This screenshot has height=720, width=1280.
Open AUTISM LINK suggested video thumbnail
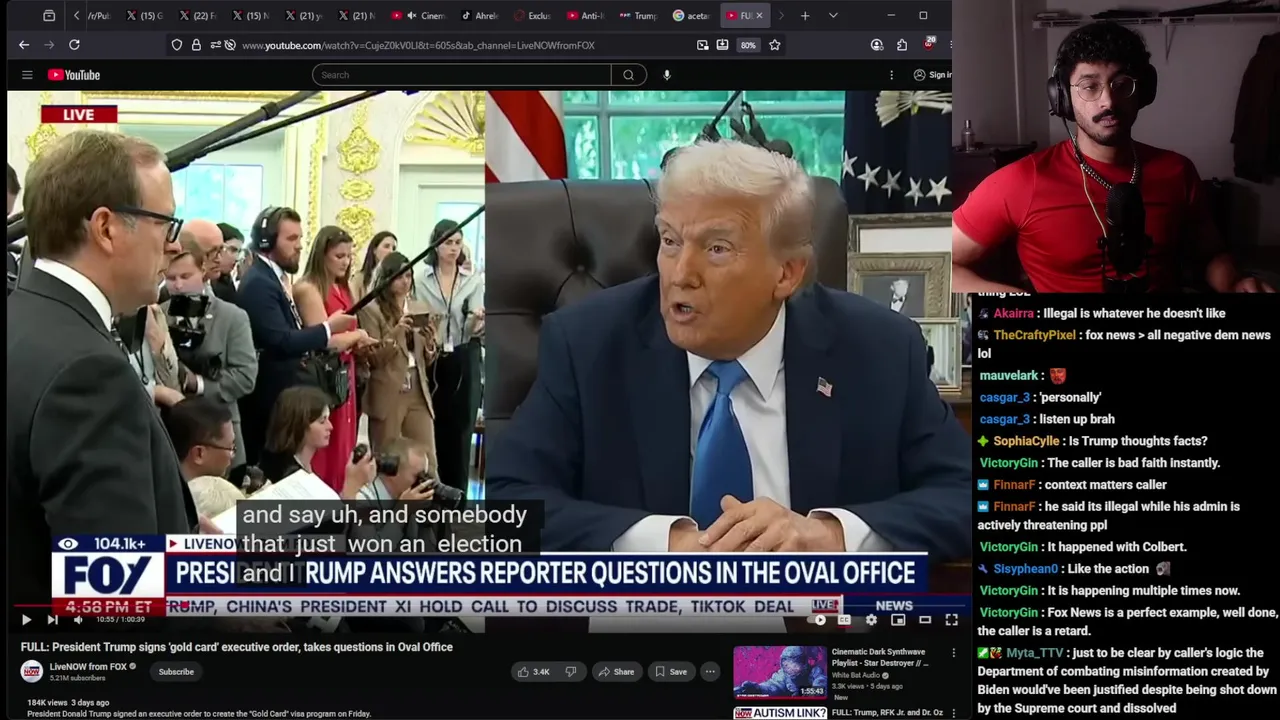(780, 713)
